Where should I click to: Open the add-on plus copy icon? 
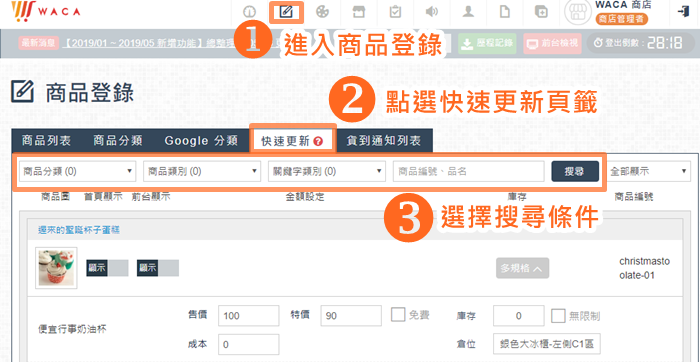pos(541,12)
